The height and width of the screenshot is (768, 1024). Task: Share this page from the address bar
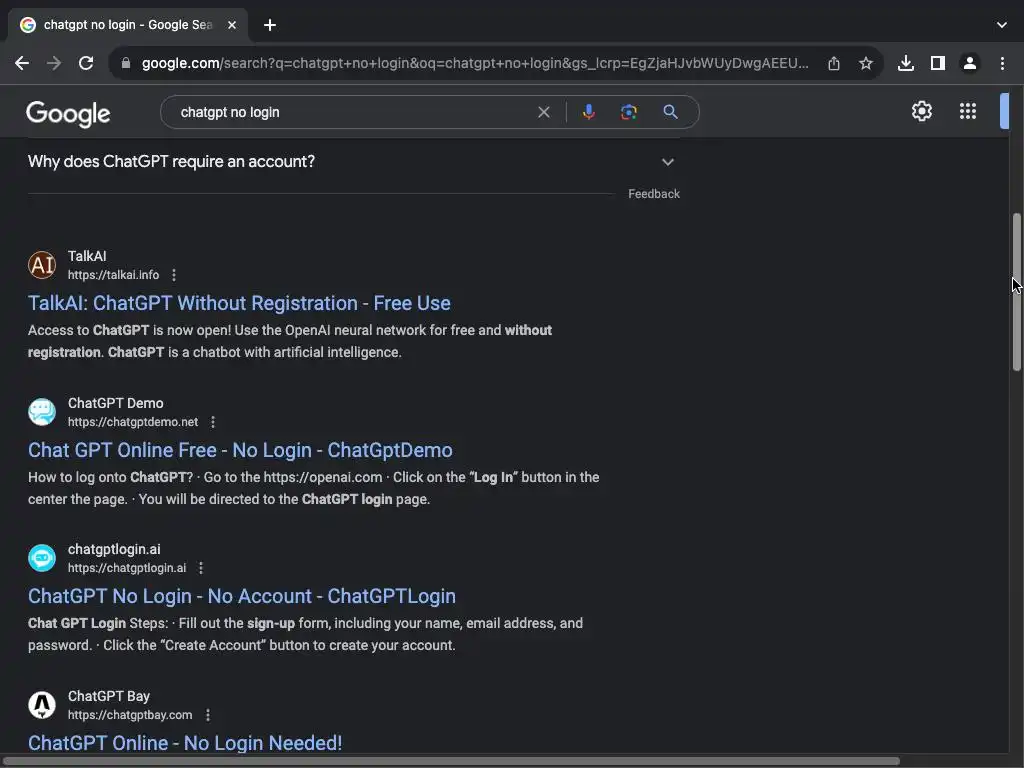pyautogui.click(x=833, y=63)
